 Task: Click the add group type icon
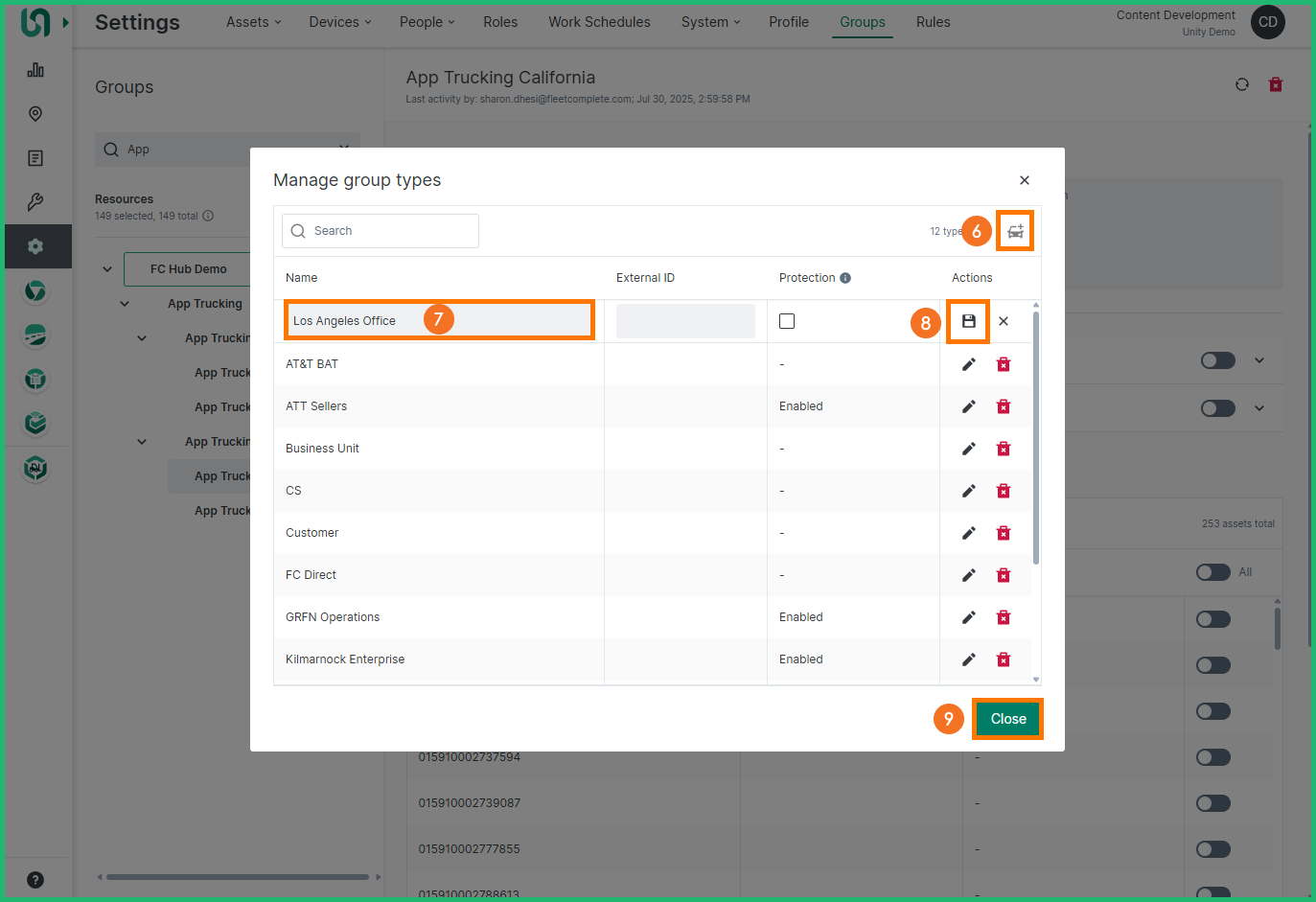point(1015,231)
